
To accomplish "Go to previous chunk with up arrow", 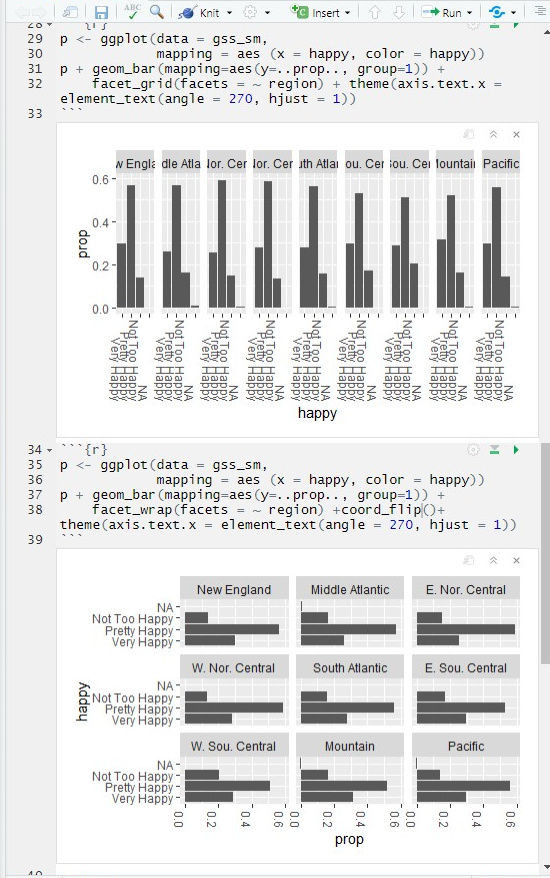I will 375,12.
